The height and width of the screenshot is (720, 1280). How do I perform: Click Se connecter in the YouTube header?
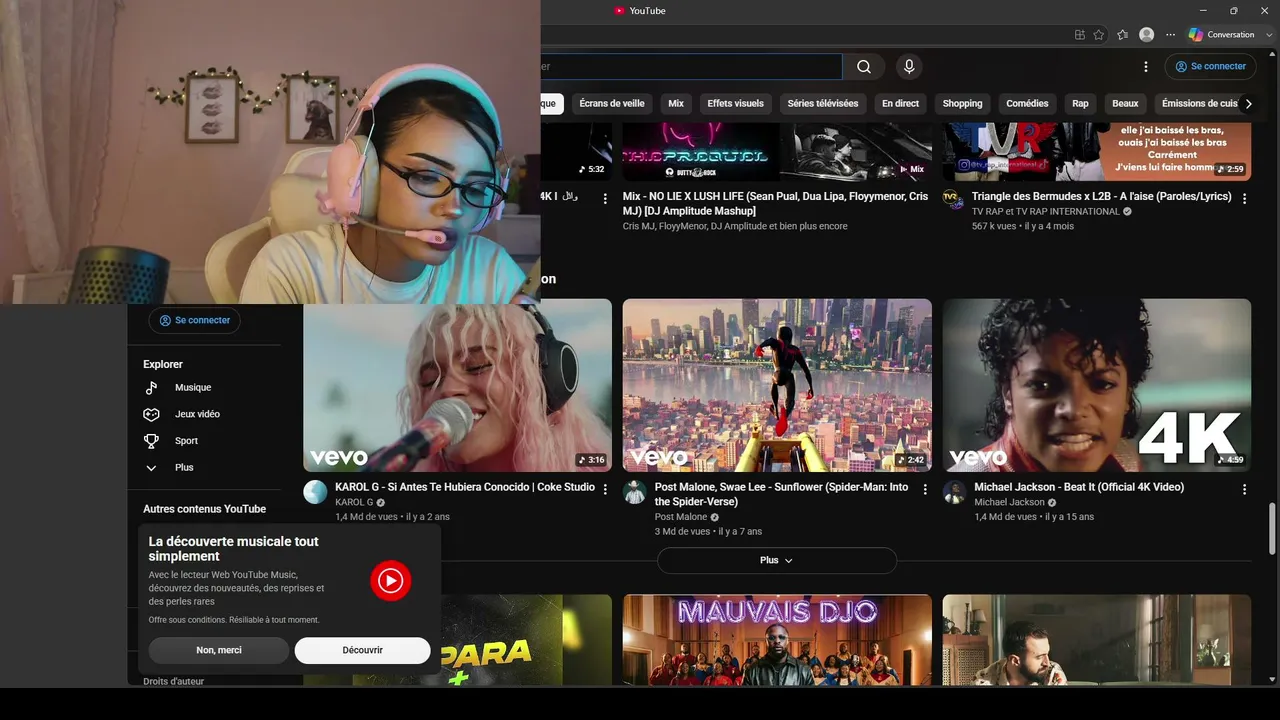point(1210,67)
